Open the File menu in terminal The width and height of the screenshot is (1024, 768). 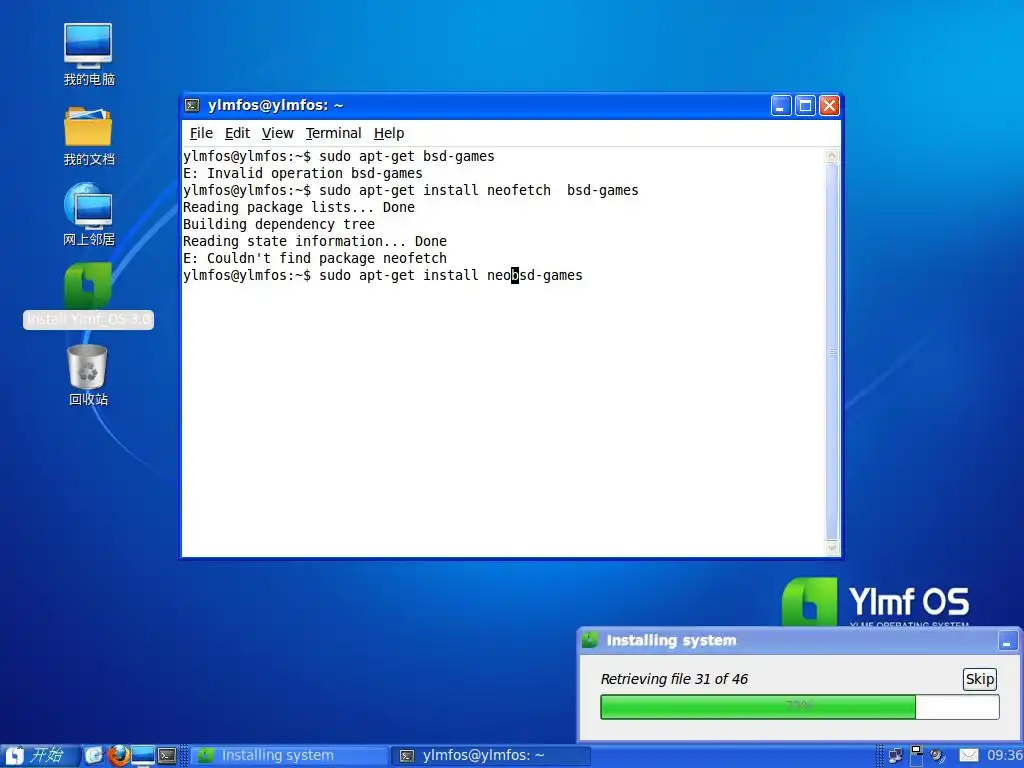point(201,133)
